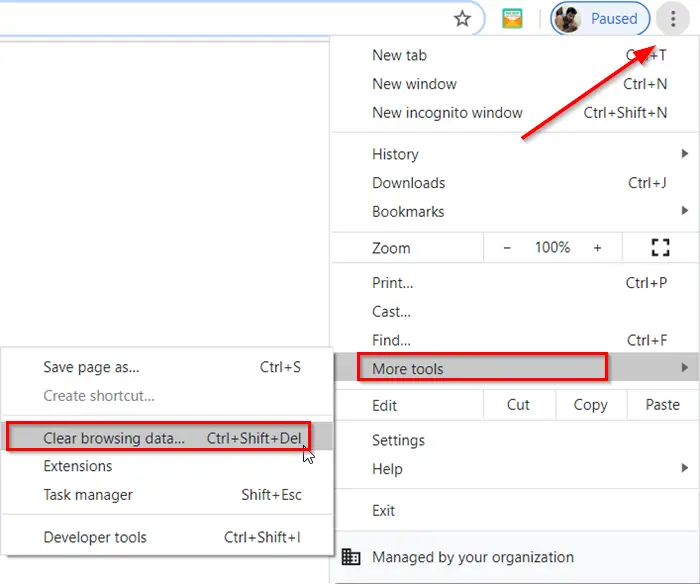
Task: Click the Paused profile button
Action: click(x=600, y=19)
